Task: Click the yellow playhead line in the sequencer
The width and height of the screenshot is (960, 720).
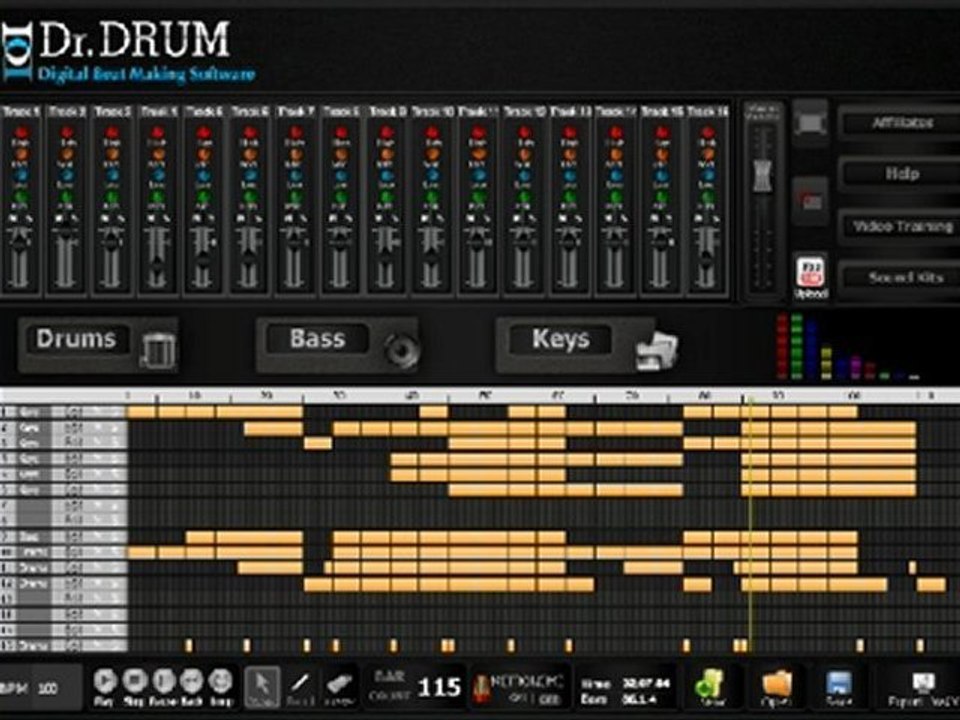Action: coord(749,527)
